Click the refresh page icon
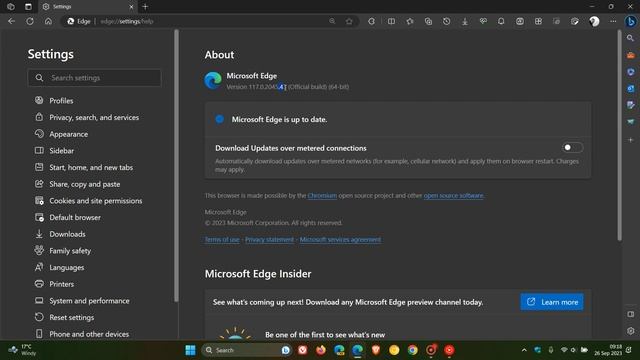 [x=30, y=21]
